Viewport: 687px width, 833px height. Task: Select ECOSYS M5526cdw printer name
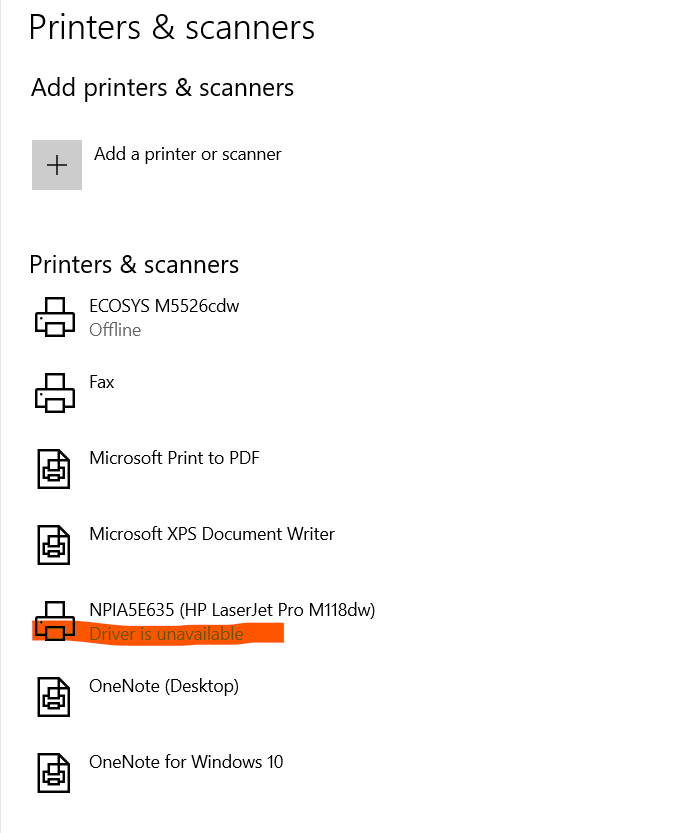(164, 306)
